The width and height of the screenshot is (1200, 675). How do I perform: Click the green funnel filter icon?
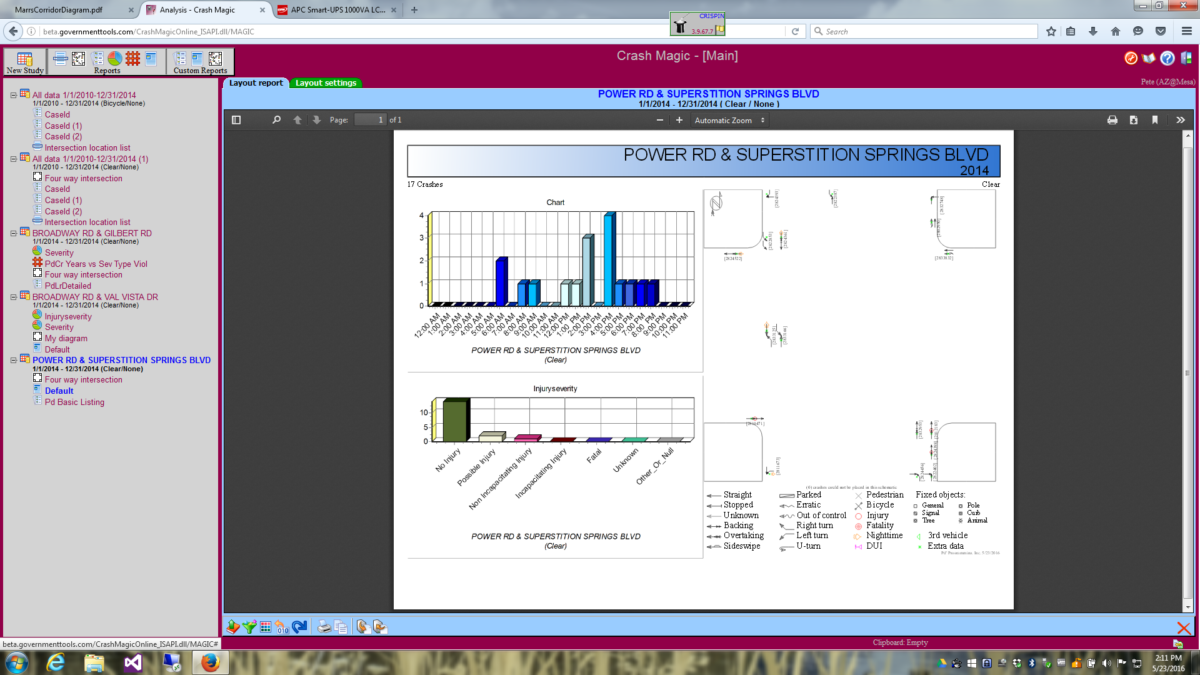click(x=249, y=627)
